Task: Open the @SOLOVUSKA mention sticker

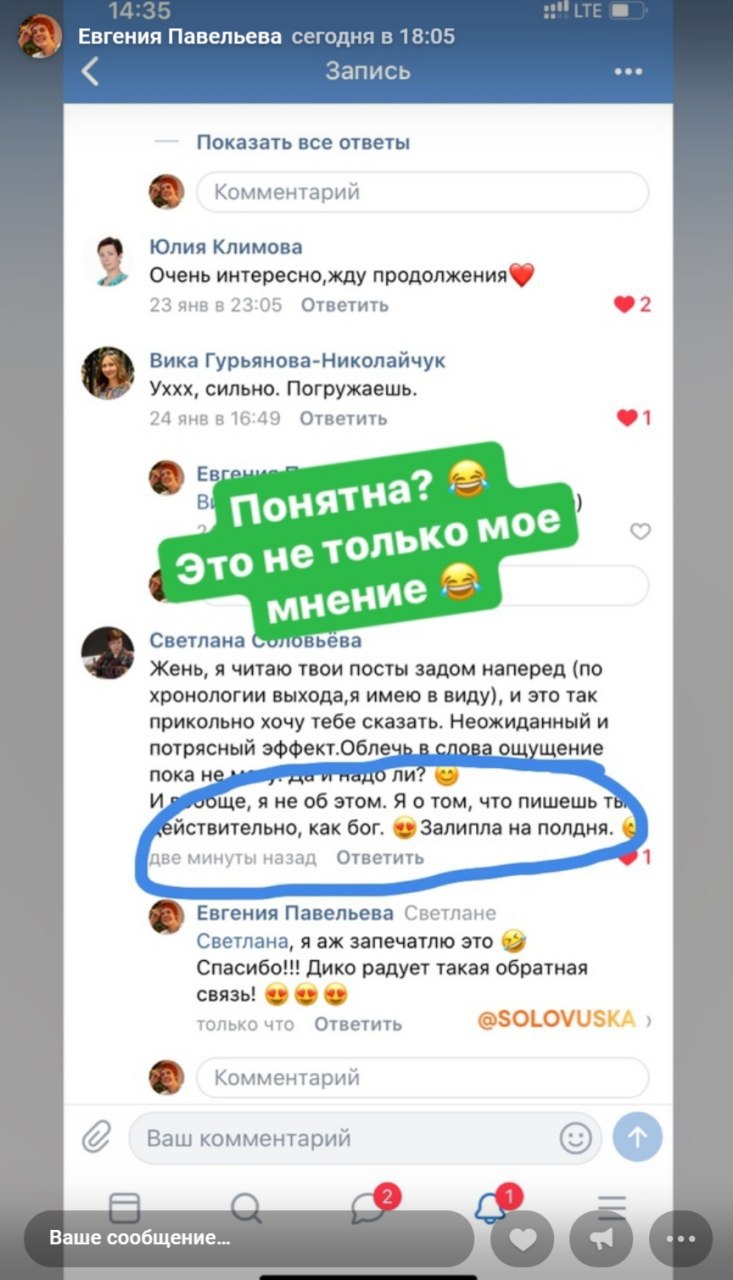Action: pos(556,1018)
